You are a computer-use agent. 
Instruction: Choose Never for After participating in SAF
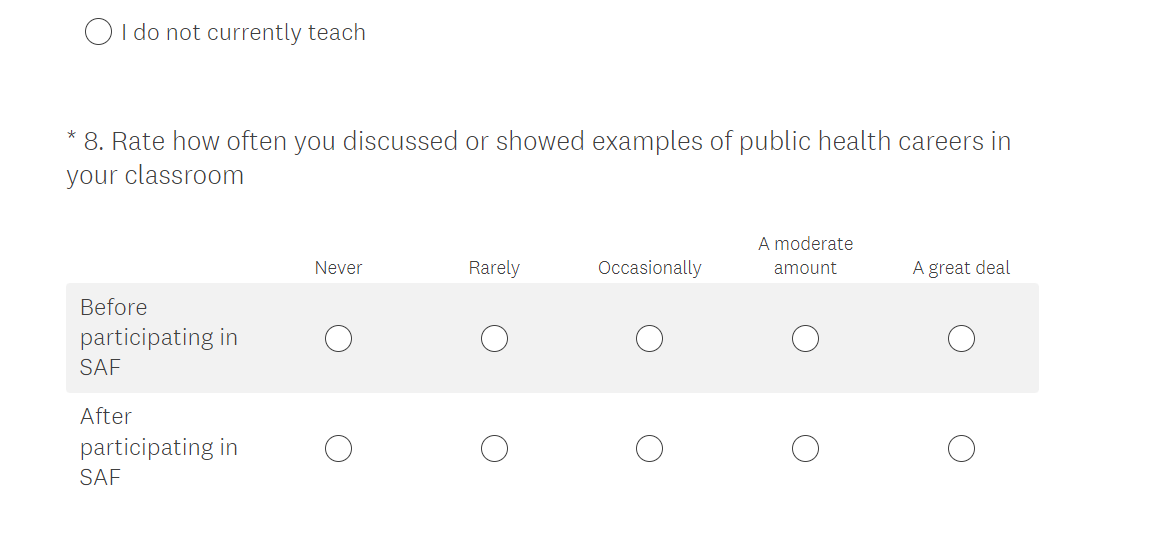point(338,449)
